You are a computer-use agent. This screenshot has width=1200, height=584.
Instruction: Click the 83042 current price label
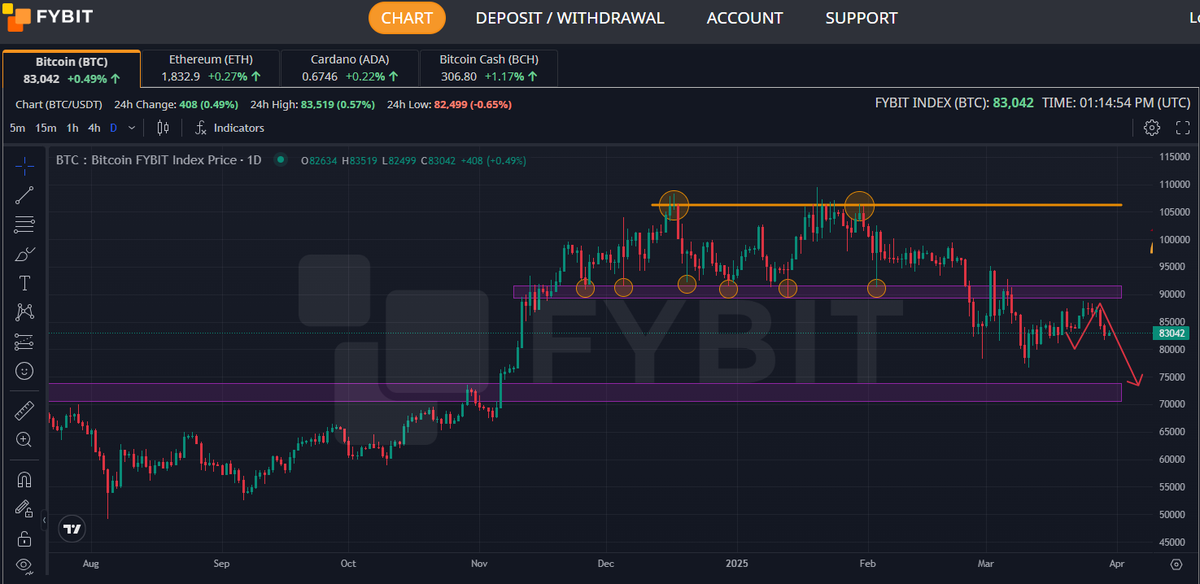click(1170, 333)
